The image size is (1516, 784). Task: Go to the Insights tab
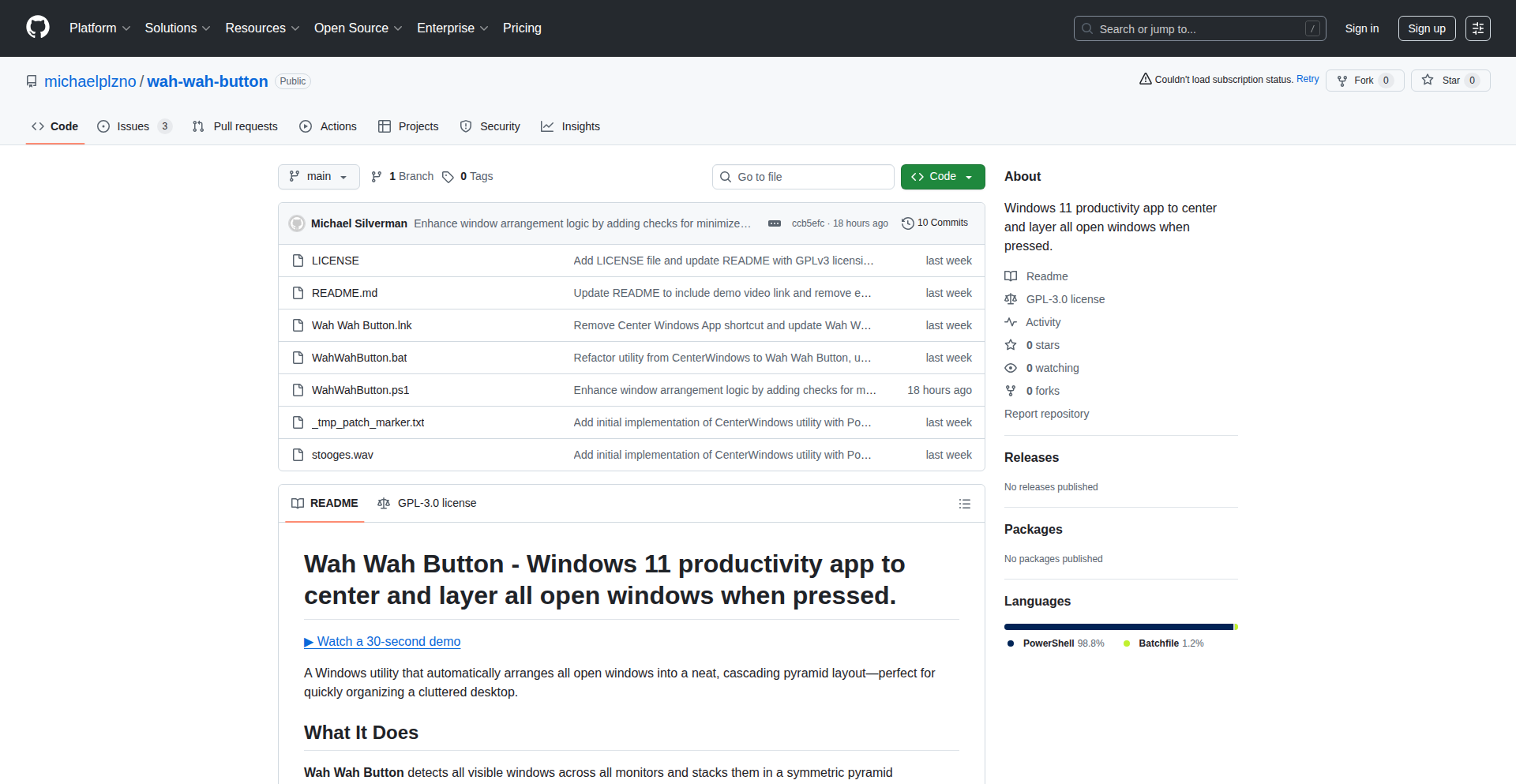(571, 126)
